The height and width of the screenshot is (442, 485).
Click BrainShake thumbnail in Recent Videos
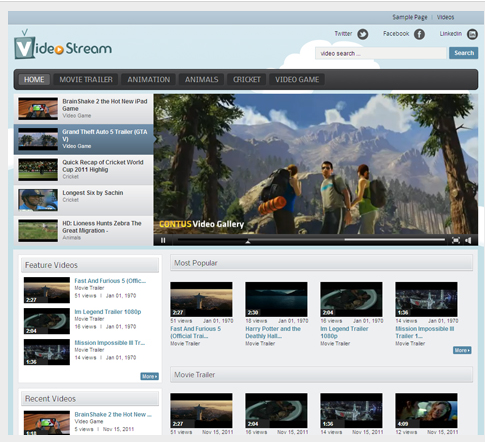pos(47,423)
